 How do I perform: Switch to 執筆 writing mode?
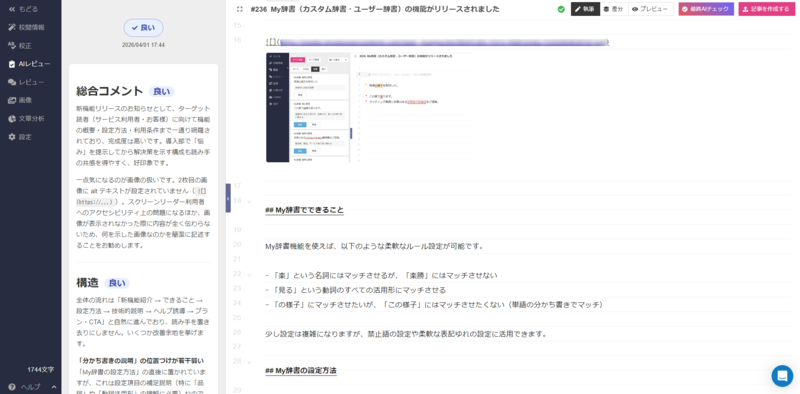(x=585, y=9)
